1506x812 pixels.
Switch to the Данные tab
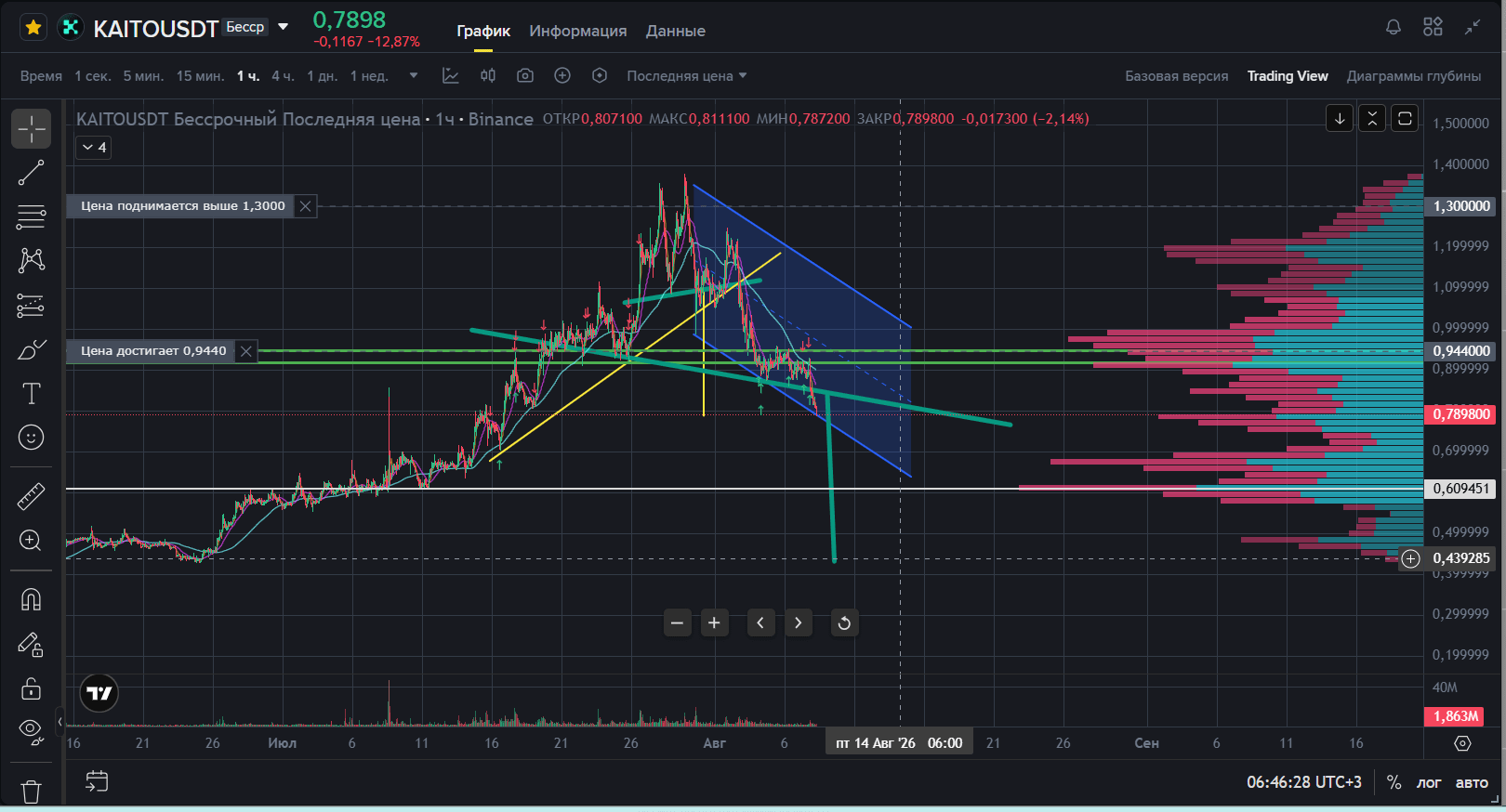676,31
